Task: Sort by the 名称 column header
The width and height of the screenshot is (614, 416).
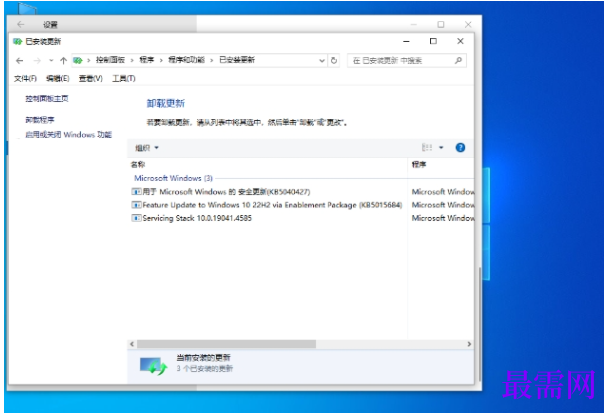Action: click(x=138, y=165)
